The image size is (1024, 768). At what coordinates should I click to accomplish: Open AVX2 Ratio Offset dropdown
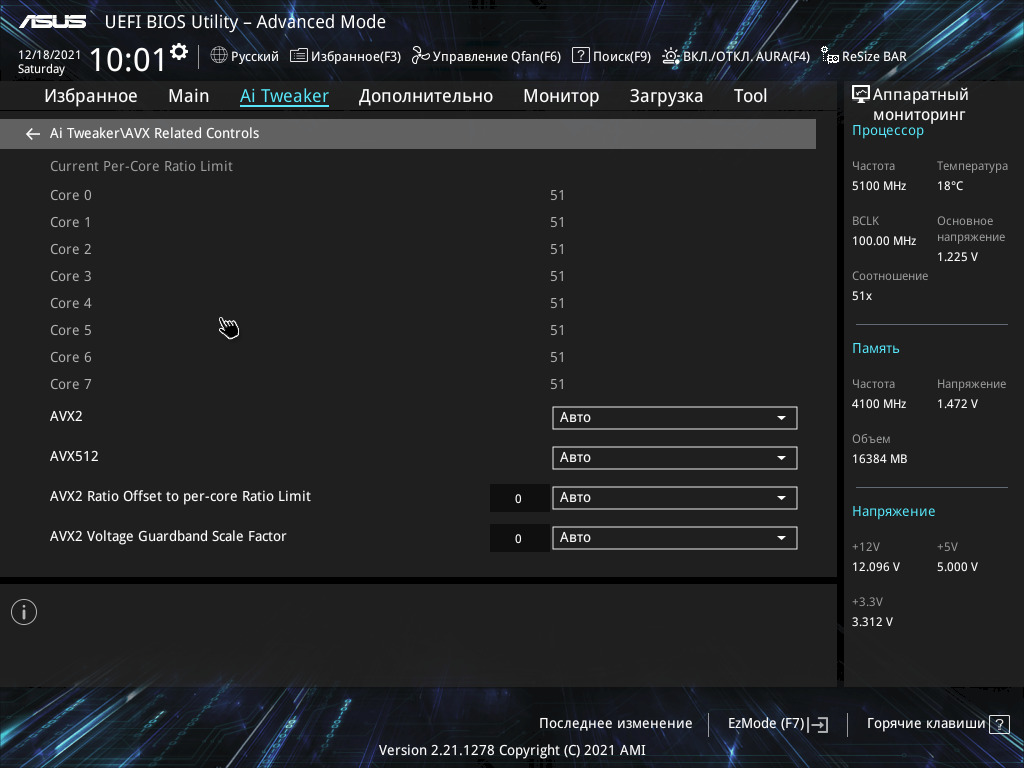(x=675, y=498)
